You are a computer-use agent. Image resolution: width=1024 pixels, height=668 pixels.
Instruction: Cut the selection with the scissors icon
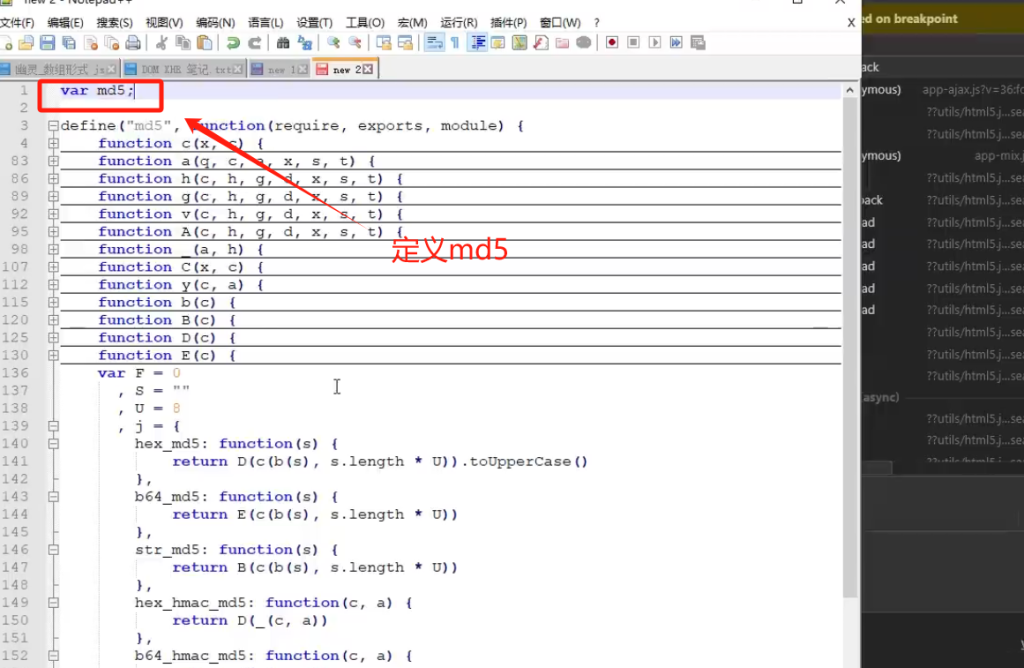161,43
